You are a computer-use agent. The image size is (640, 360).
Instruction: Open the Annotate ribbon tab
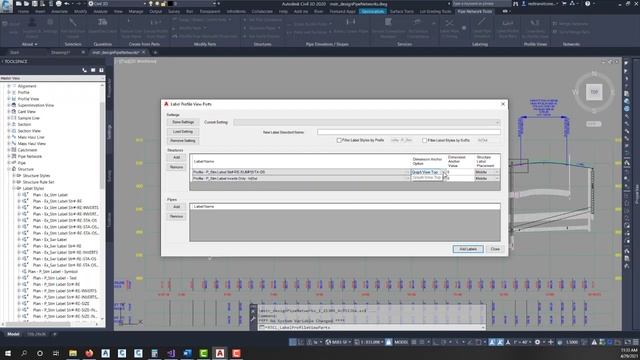pos(59,11)
